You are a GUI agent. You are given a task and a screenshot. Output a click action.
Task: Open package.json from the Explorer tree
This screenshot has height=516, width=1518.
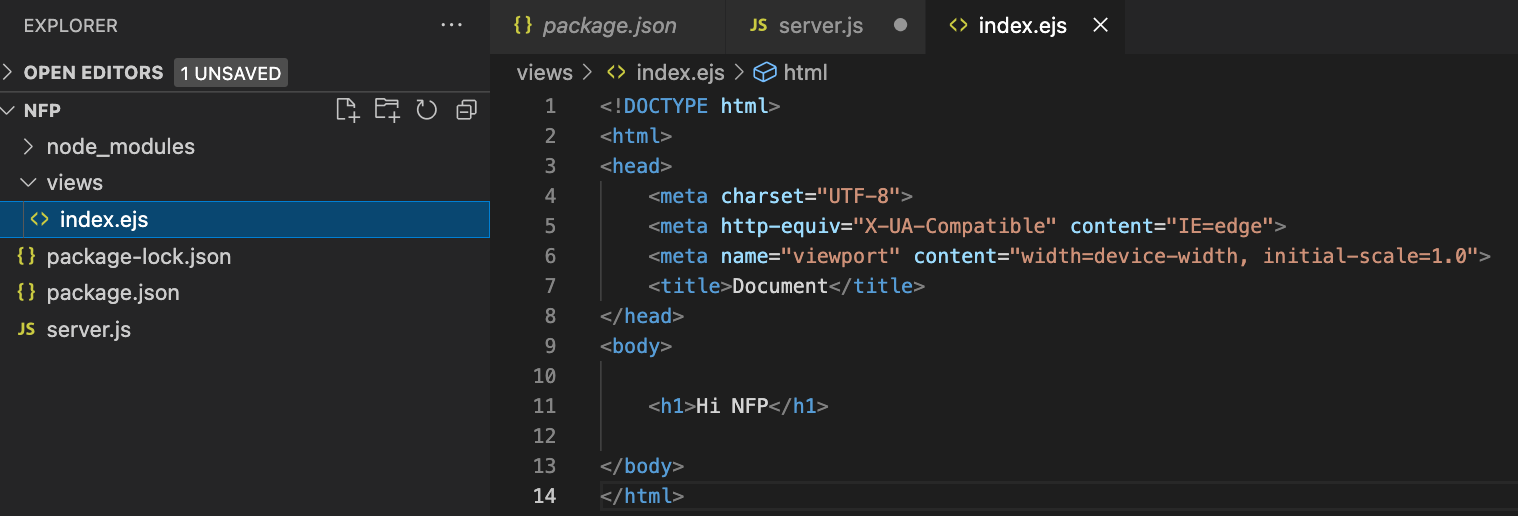[245, 293]
